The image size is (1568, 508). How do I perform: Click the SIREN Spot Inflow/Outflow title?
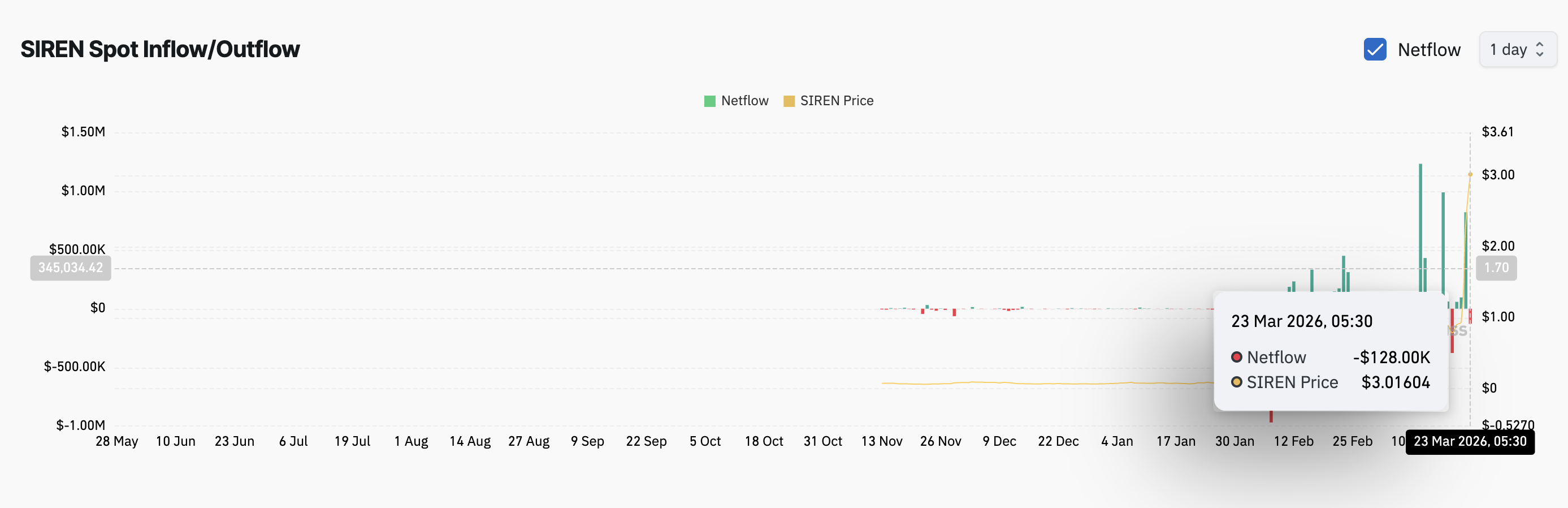pos(160,49)
